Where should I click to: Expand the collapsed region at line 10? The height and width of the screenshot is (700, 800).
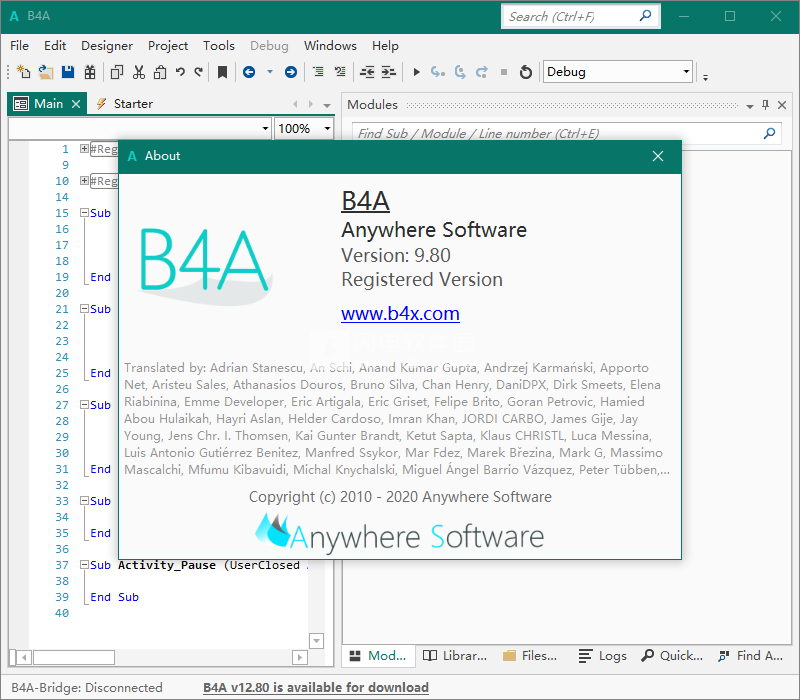(84, 180)
